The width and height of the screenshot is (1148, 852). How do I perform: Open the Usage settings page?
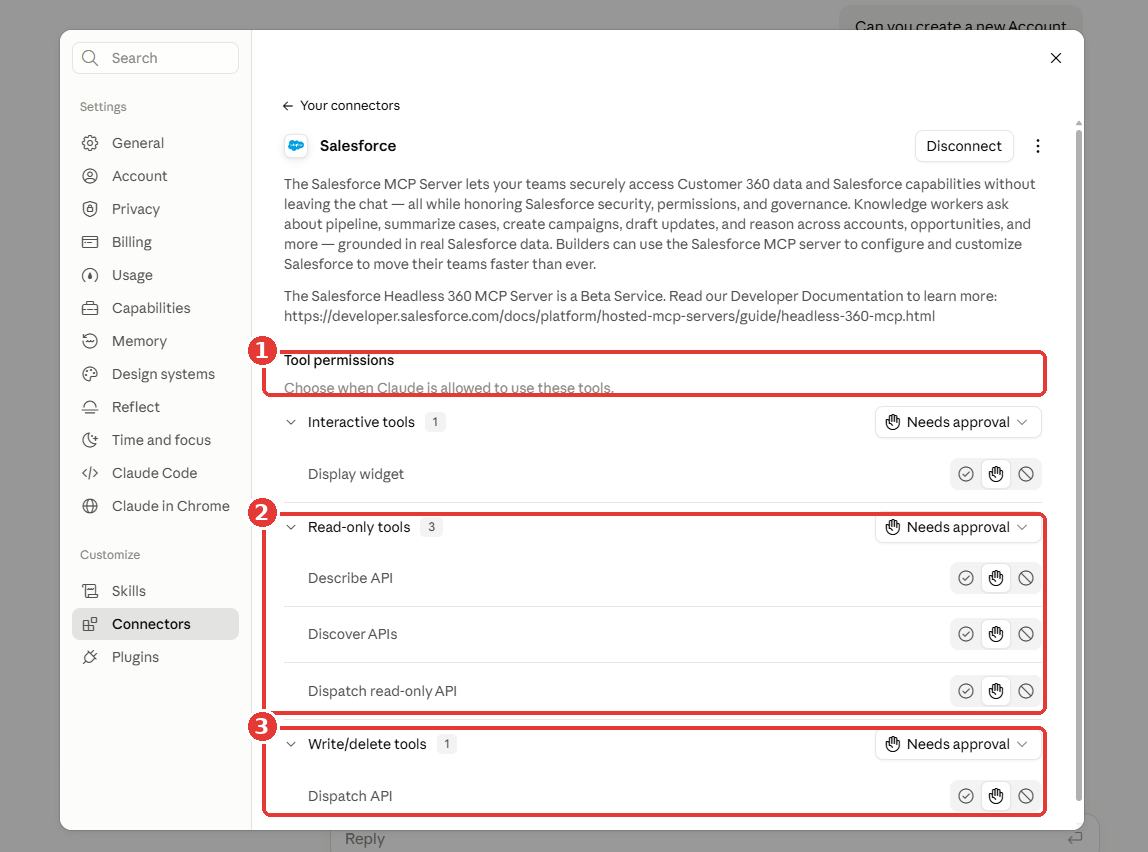click(155, 275)
